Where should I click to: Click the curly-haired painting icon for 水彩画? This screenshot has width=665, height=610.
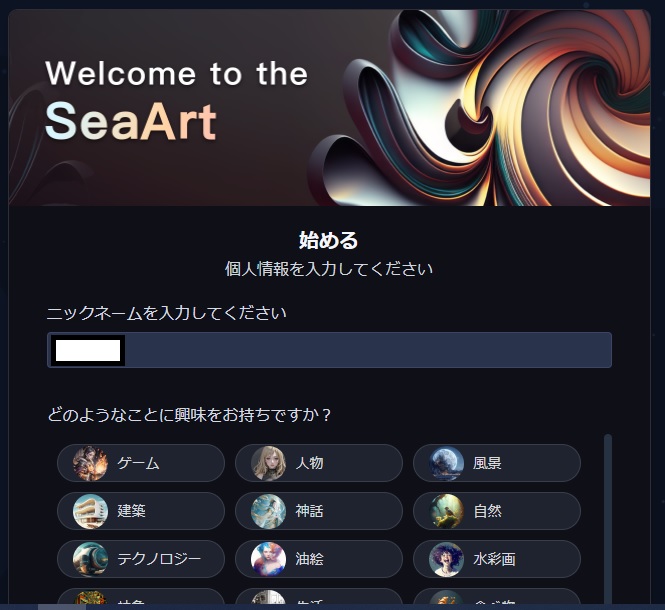446,559
